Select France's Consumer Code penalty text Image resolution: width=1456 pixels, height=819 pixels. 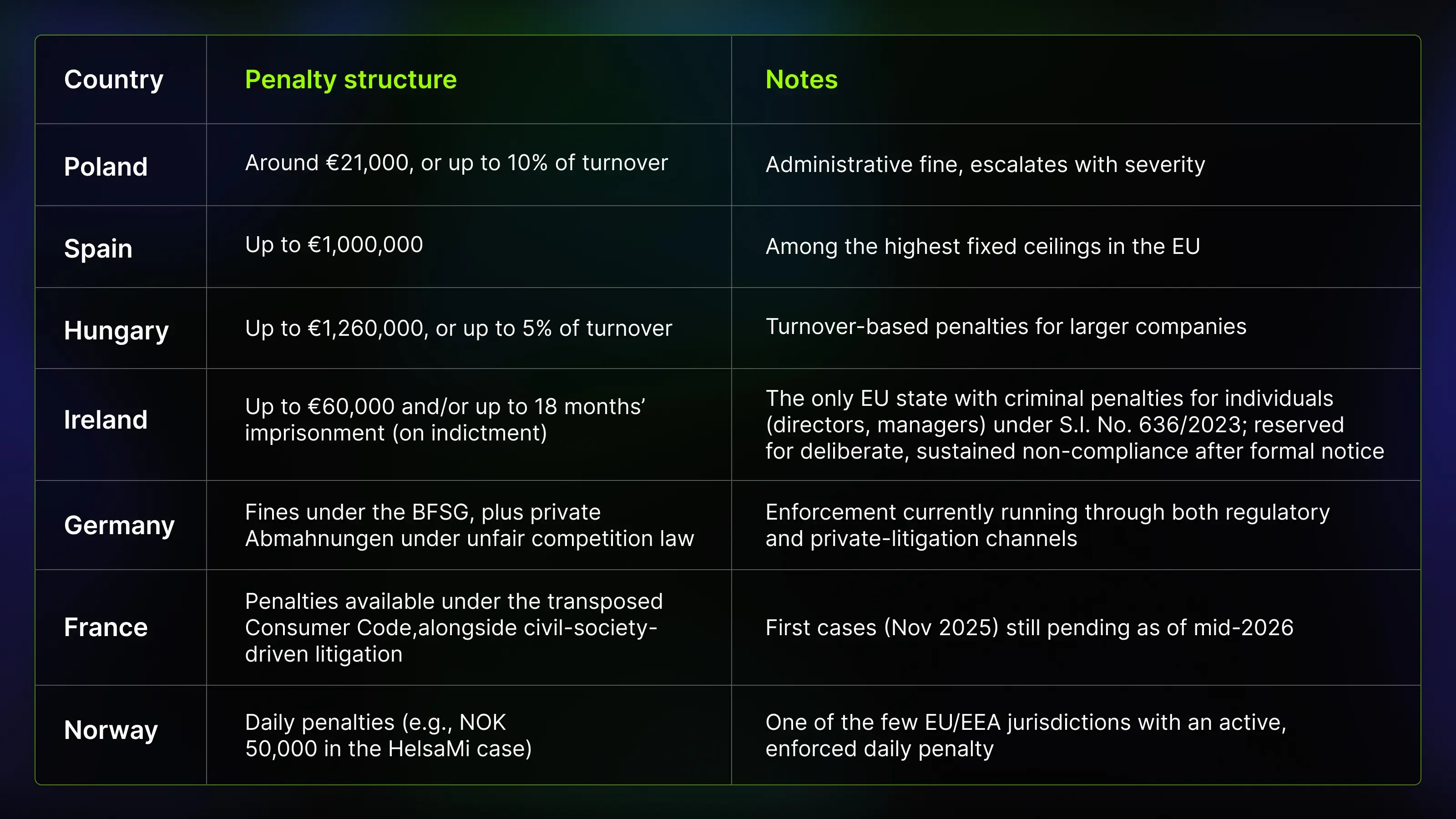(453, 627)
